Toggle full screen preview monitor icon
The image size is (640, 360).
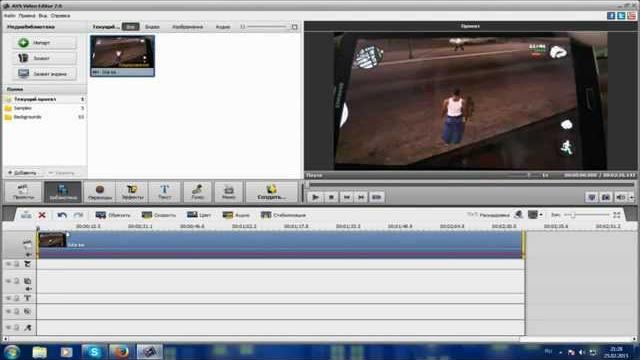[592, 198]
